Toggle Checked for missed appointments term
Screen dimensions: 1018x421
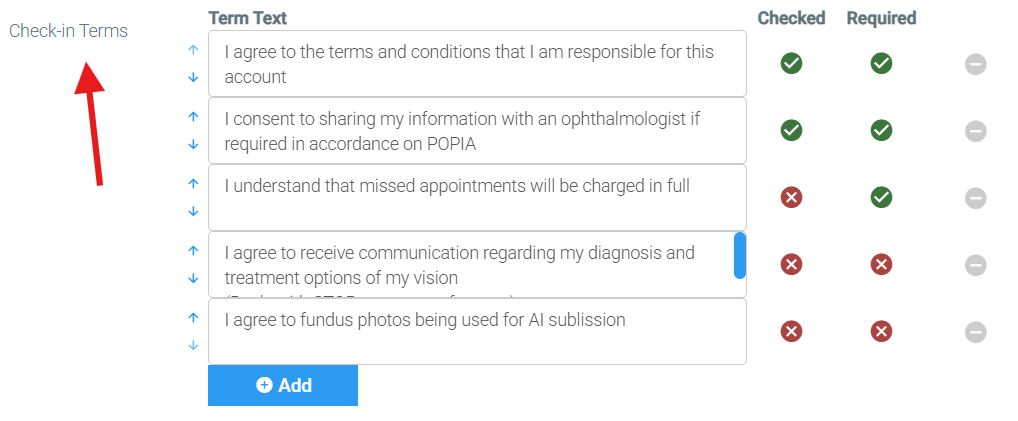pos(791,198)
